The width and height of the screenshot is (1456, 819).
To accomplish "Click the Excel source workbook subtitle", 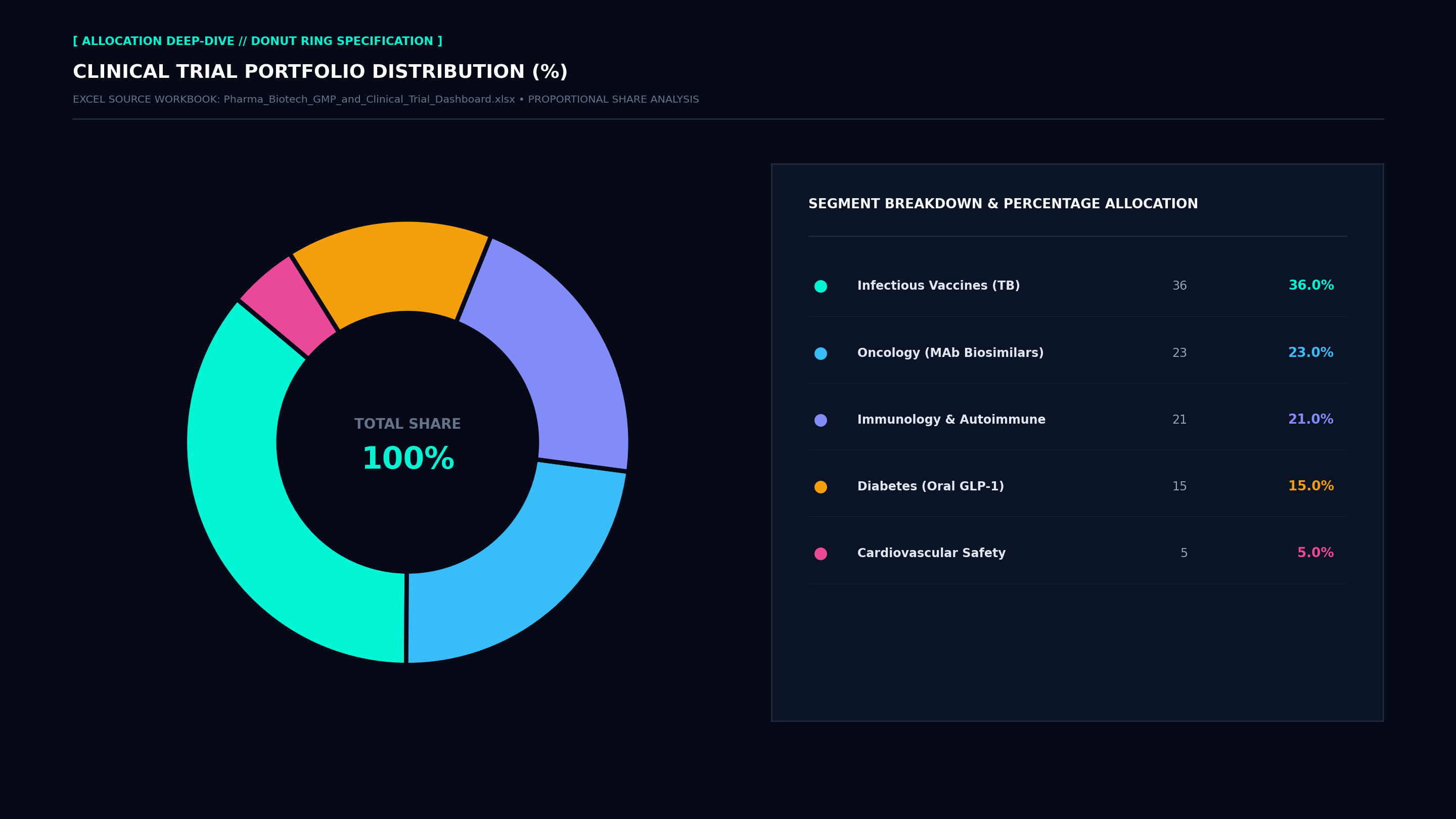I will click(x=386, y=100).
